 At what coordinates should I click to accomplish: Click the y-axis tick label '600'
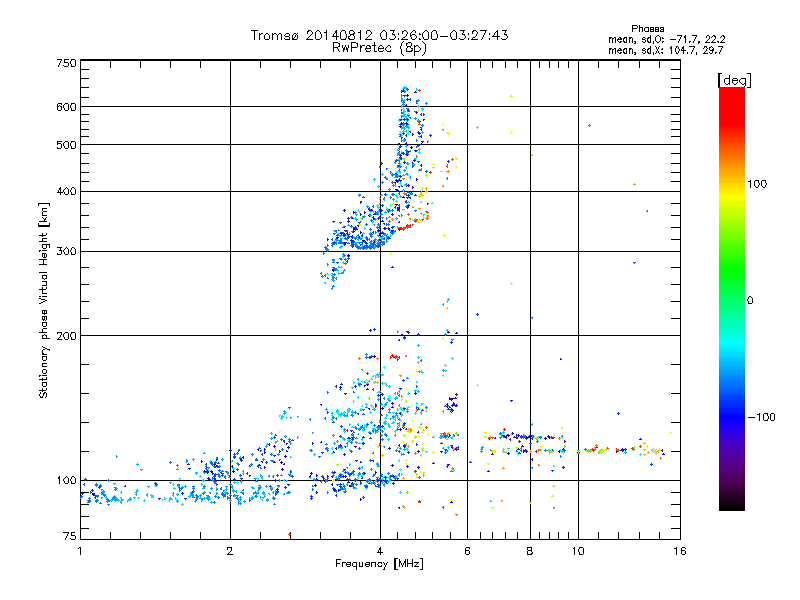tap(66, 107)
